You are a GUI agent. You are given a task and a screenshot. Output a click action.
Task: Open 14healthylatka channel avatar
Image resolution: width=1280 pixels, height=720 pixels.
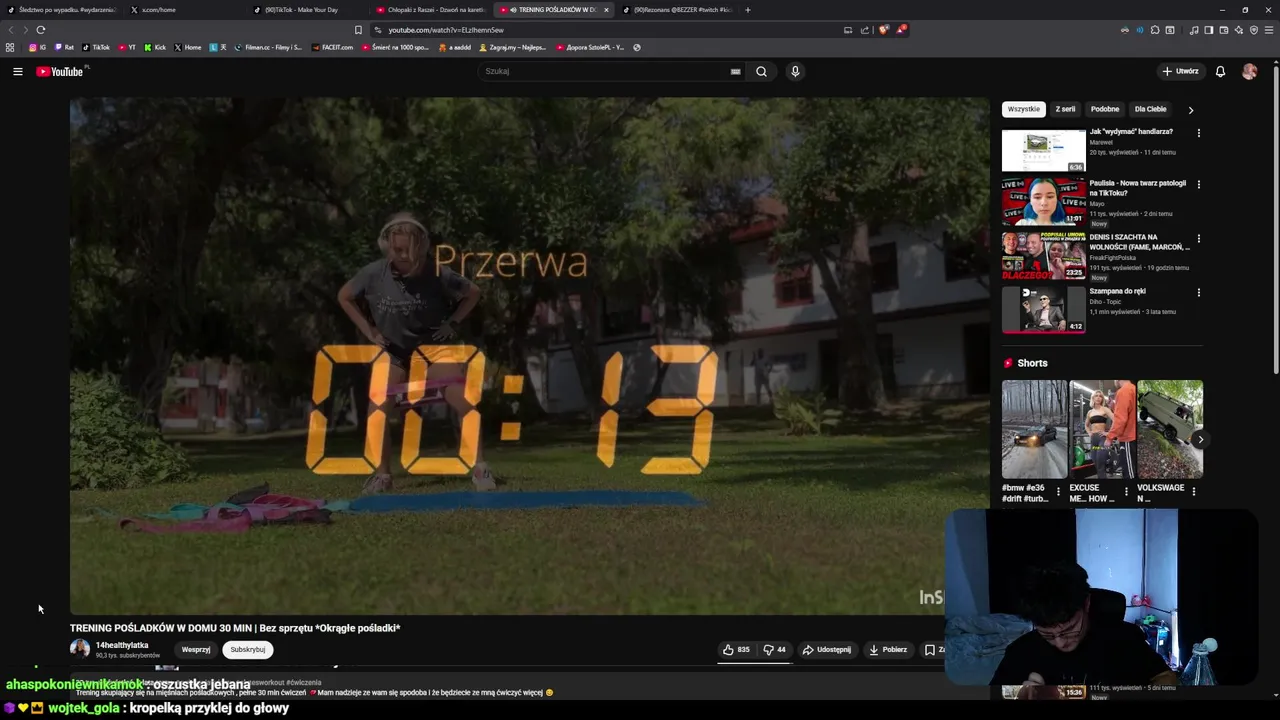pos(79,648)
